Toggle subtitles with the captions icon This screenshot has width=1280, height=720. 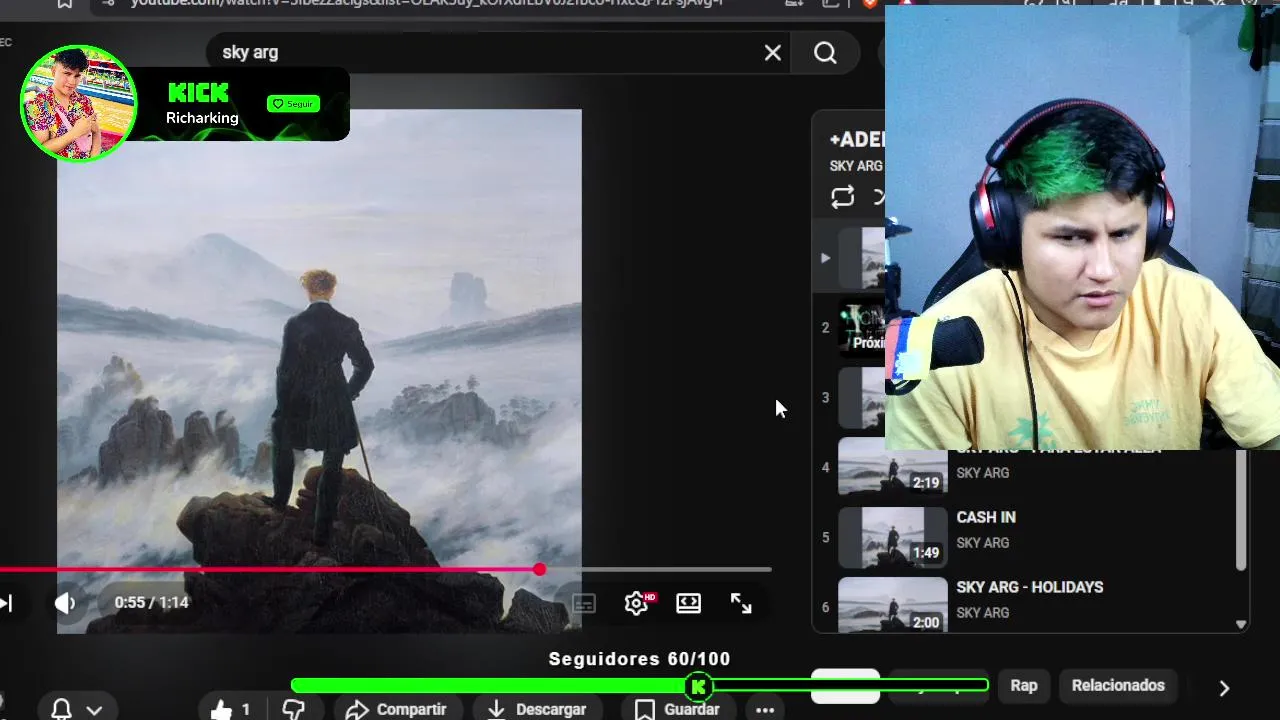pos(584,604)
